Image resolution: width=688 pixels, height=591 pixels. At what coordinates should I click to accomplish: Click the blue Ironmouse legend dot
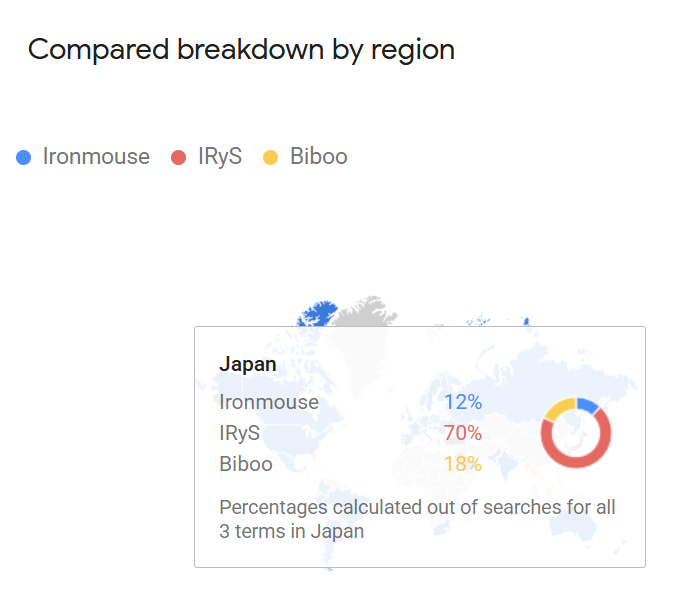point(24,157)
